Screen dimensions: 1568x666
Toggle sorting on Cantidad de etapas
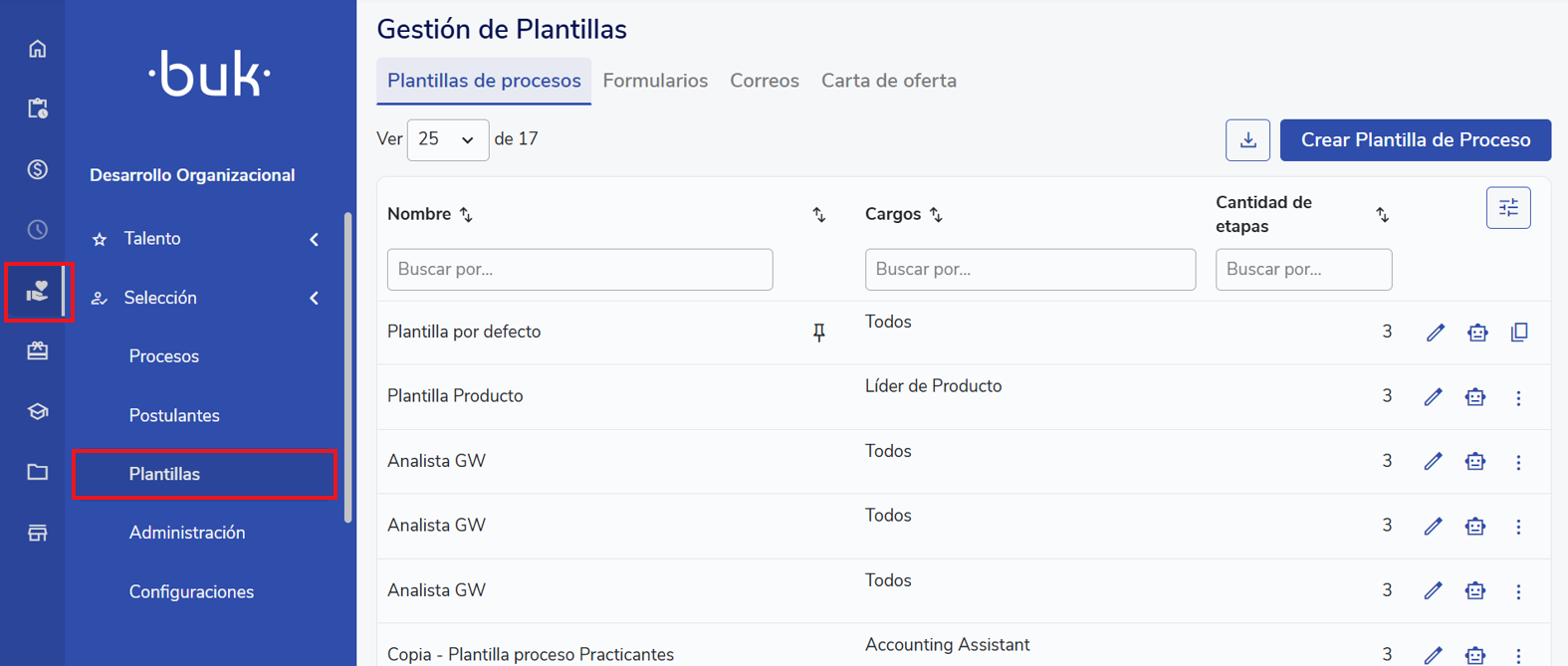click(x=1382, y=215)
